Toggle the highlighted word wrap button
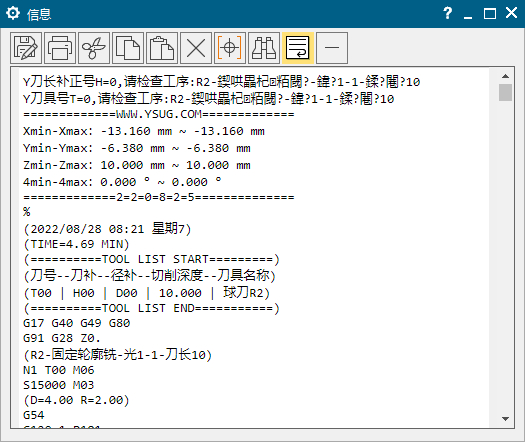The width and height of the screenshot is (525, 442). pos(298,48)
